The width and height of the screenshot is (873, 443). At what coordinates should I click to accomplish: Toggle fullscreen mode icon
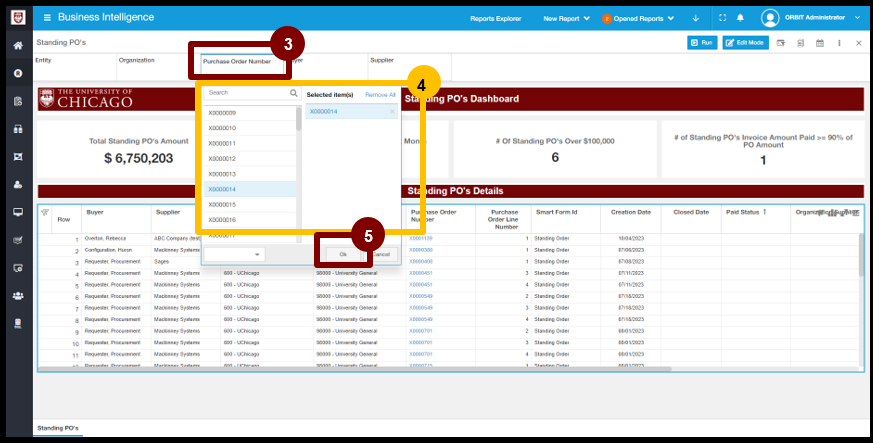(723, 18)
